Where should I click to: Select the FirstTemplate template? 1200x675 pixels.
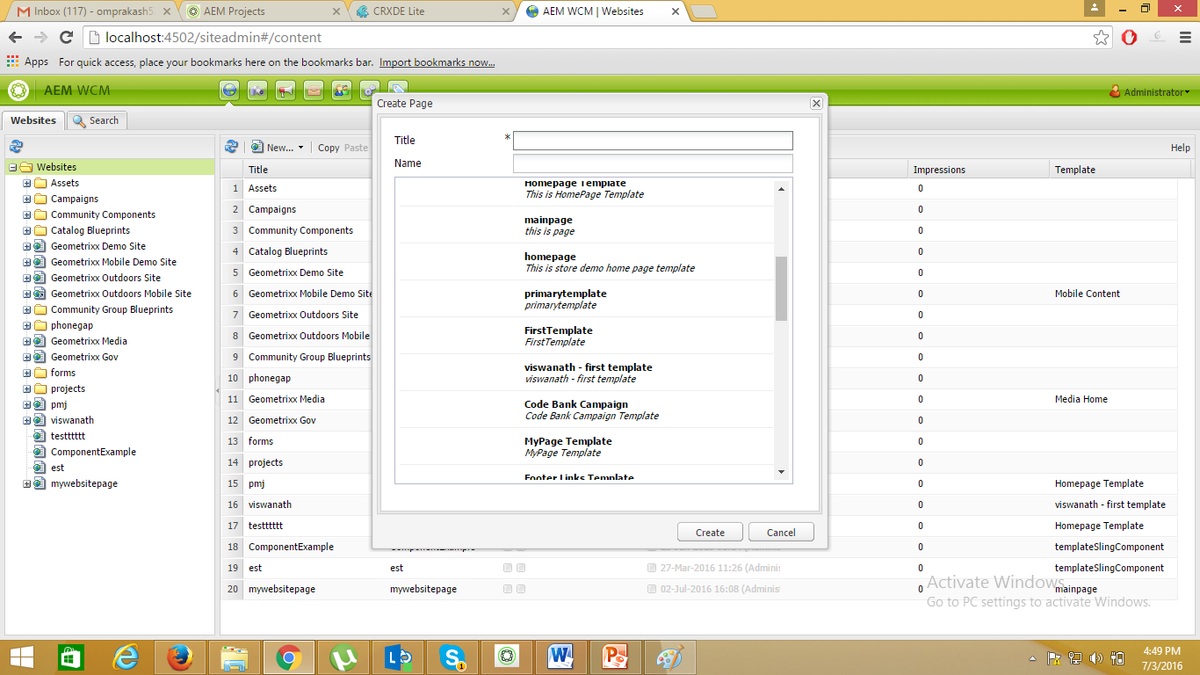pos(587,336)
